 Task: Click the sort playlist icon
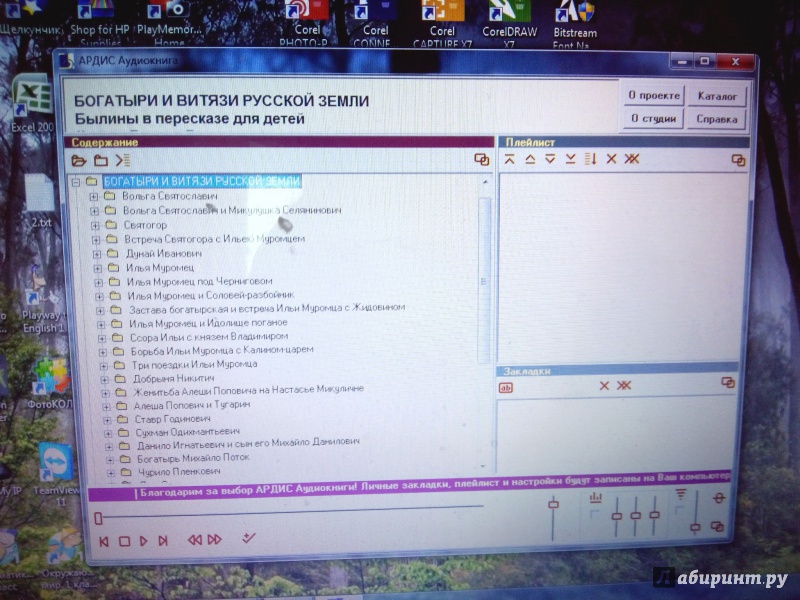click(x=591, y=159)
